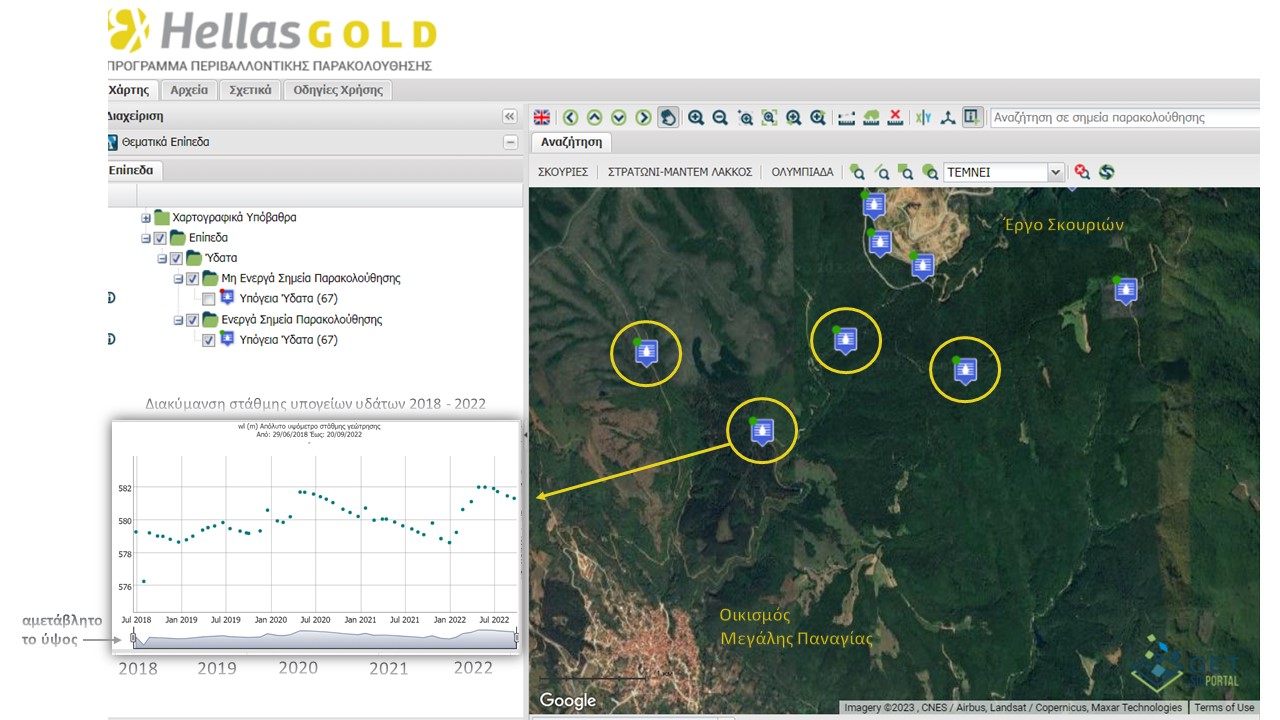1280x720 pixels.
Task: Click the zoom in magnifier tool
Action: click(x=696, y=117)
